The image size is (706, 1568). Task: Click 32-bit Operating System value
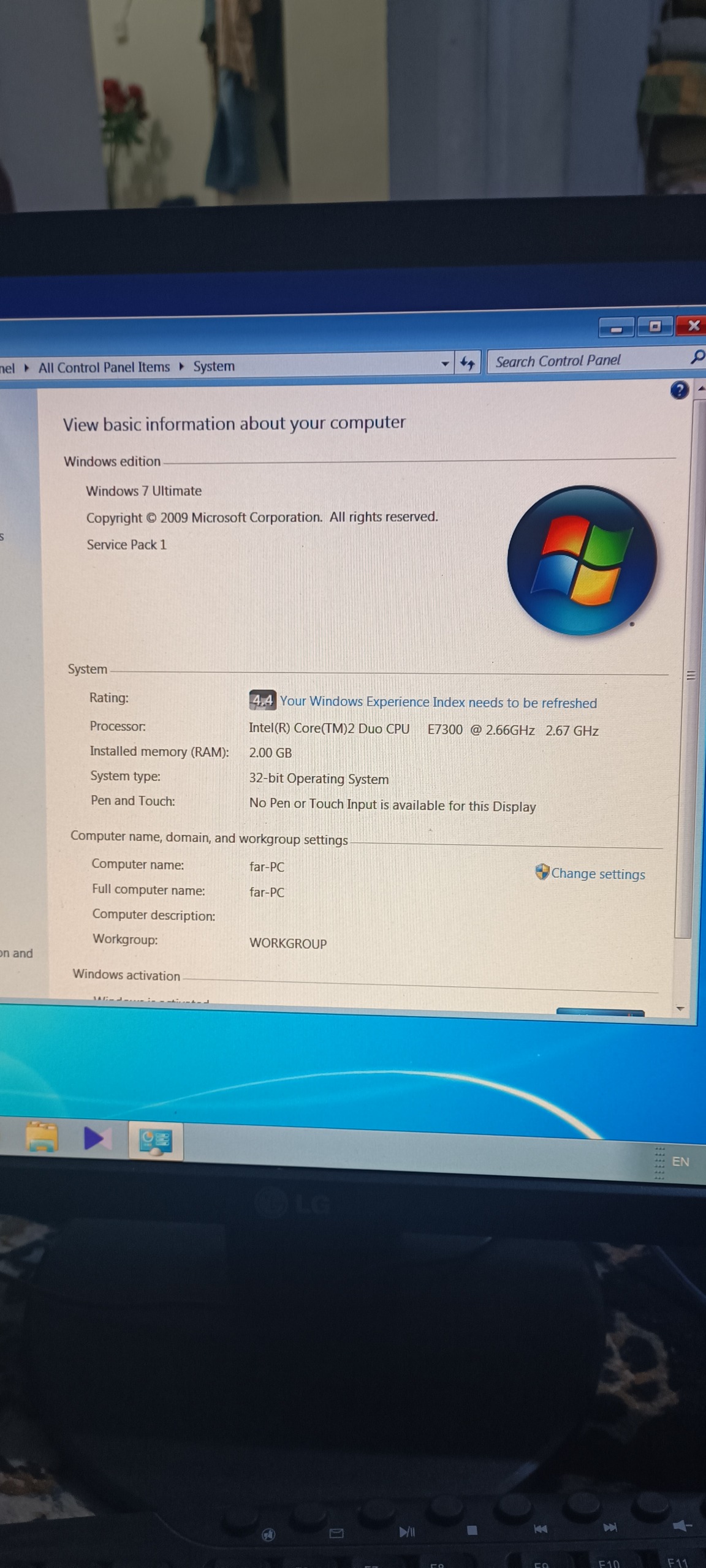click(x=319, y=779)
